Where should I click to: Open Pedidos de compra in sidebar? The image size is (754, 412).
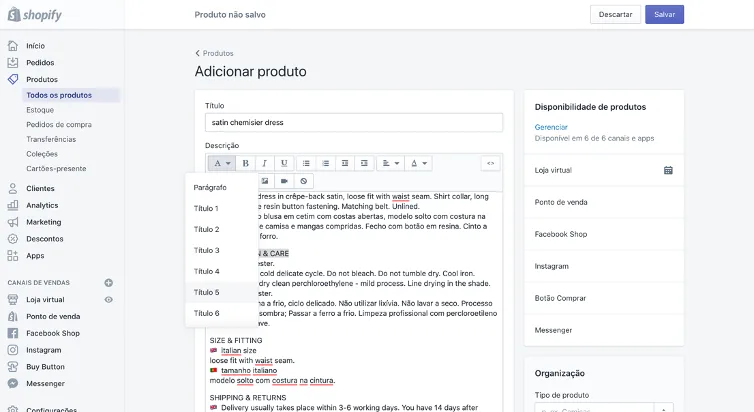coord(59,125)
